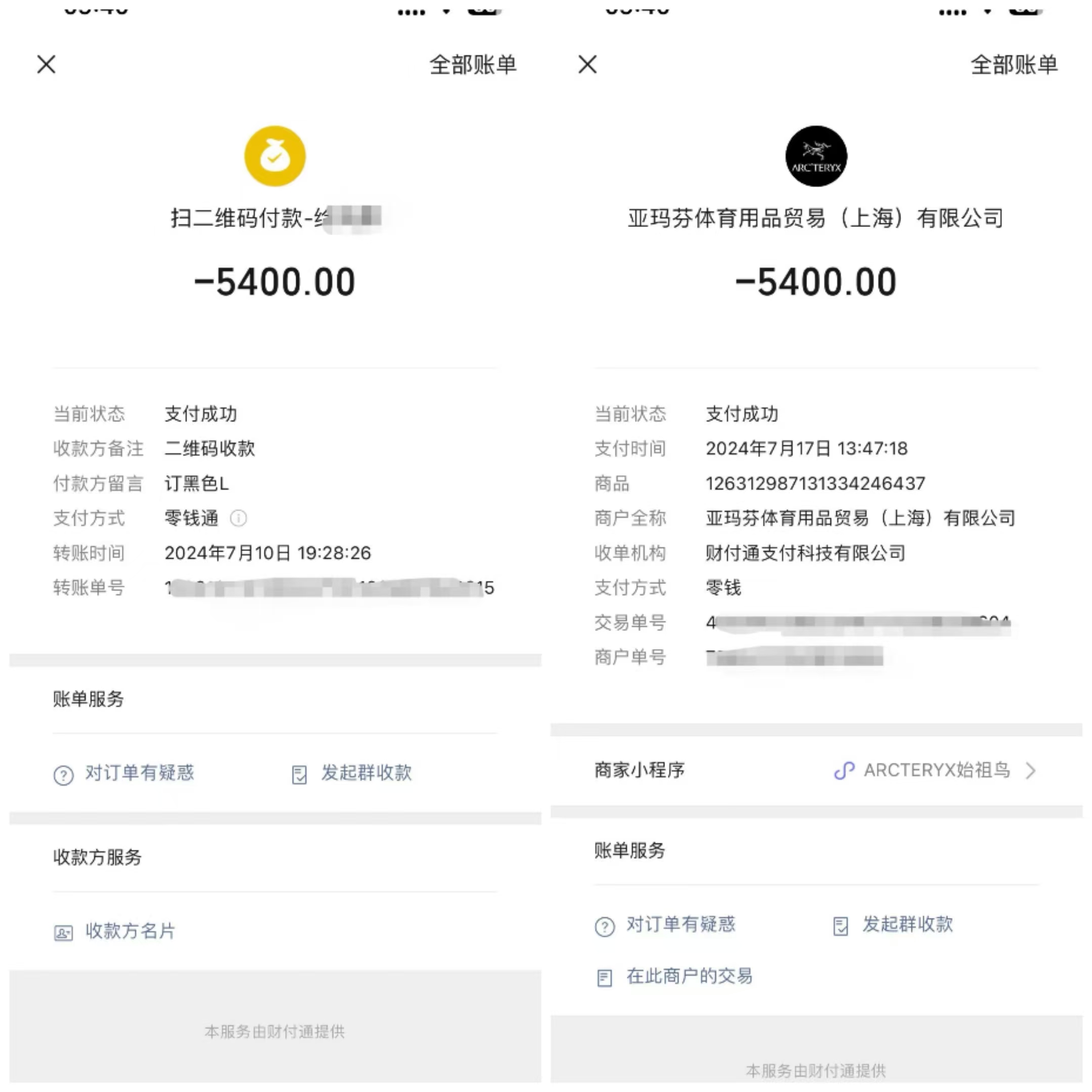Close the left bill detail with X

pyautogui.click(x=47, y=64)
